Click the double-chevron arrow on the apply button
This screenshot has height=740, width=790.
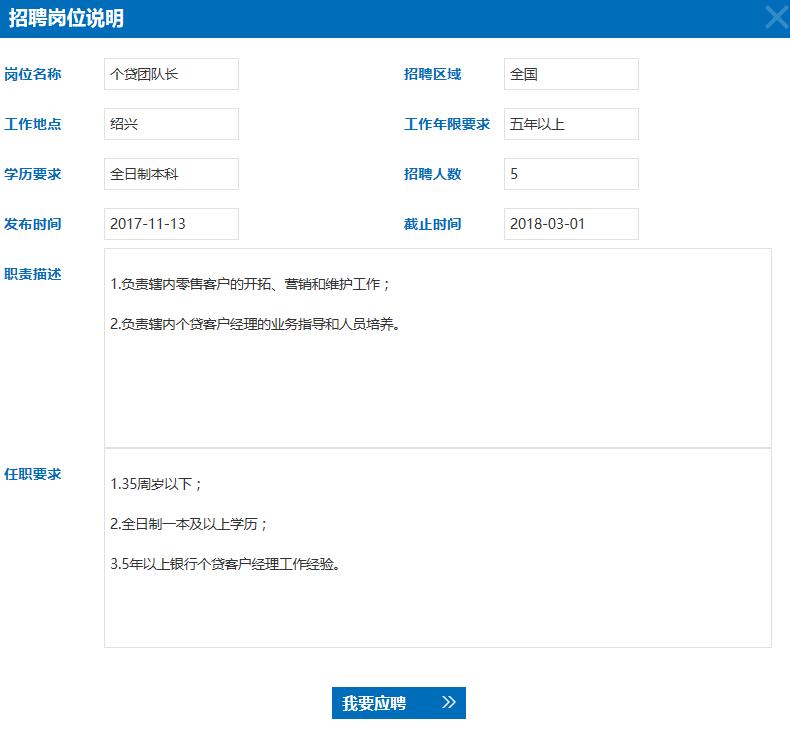pos(448,703)
